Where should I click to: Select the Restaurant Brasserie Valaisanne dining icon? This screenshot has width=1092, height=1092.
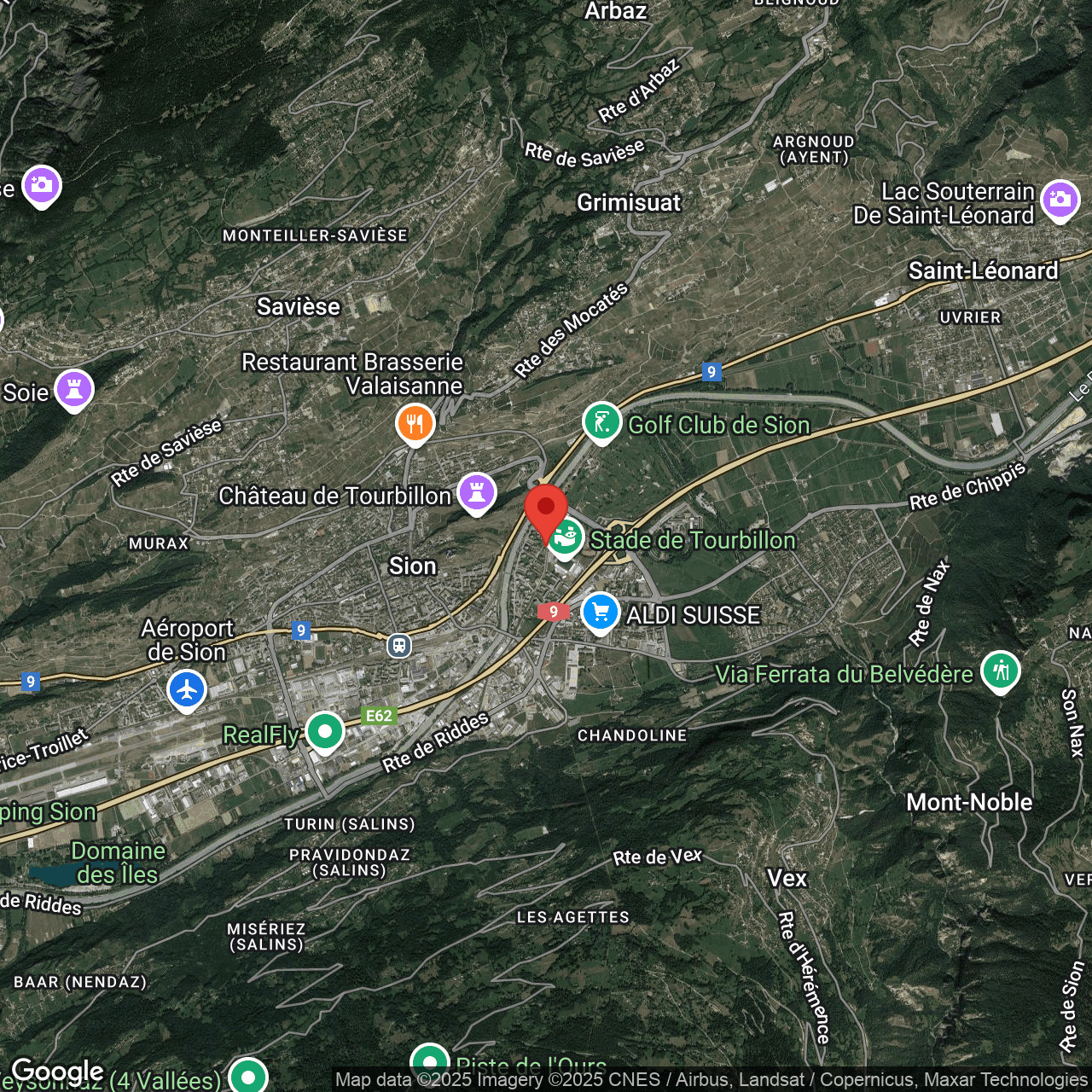tap(415, 424)
